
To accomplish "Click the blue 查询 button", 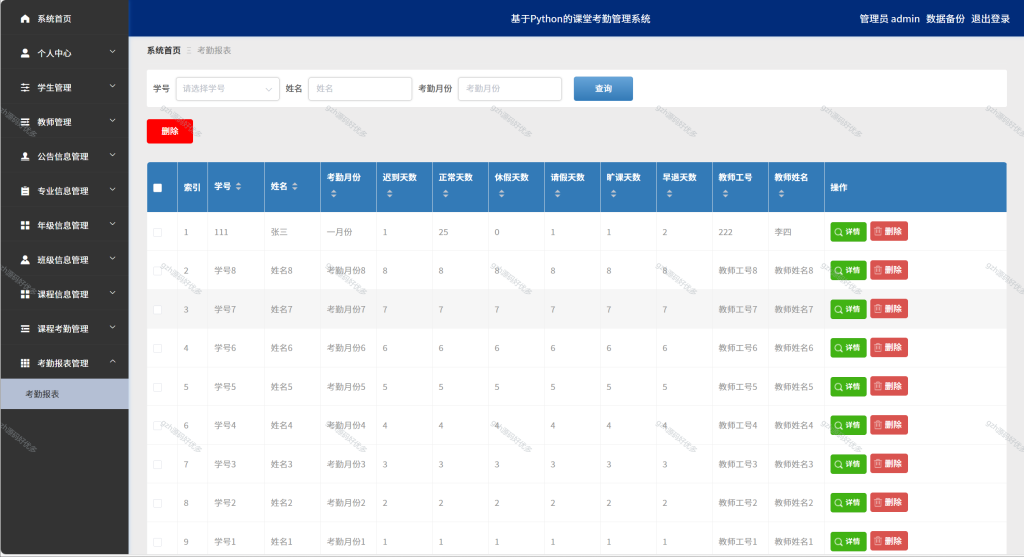I will [x=603, y=89].
